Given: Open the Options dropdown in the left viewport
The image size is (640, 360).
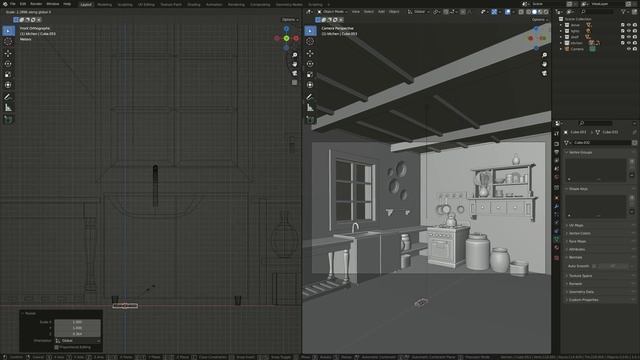Looking at the screenshot, I should (290, 20).
